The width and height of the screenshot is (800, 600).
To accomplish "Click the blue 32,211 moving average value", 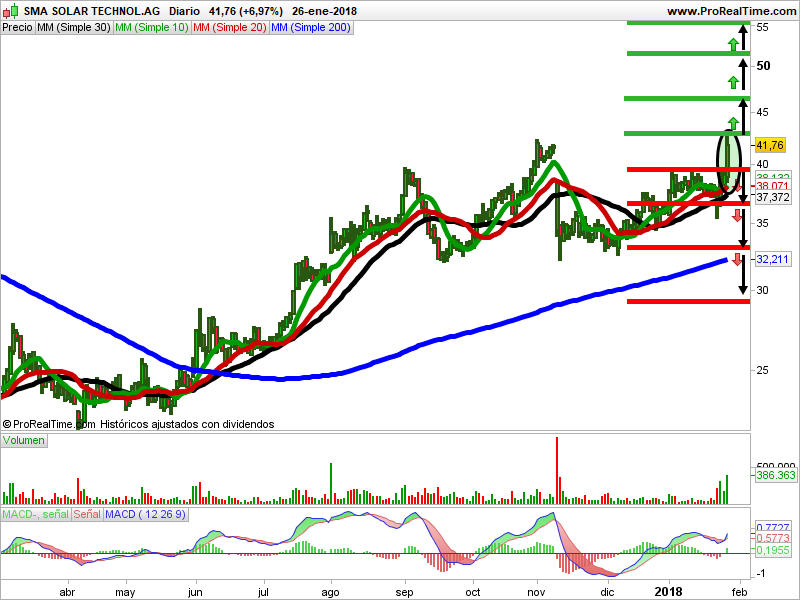I will click(772, 259).
